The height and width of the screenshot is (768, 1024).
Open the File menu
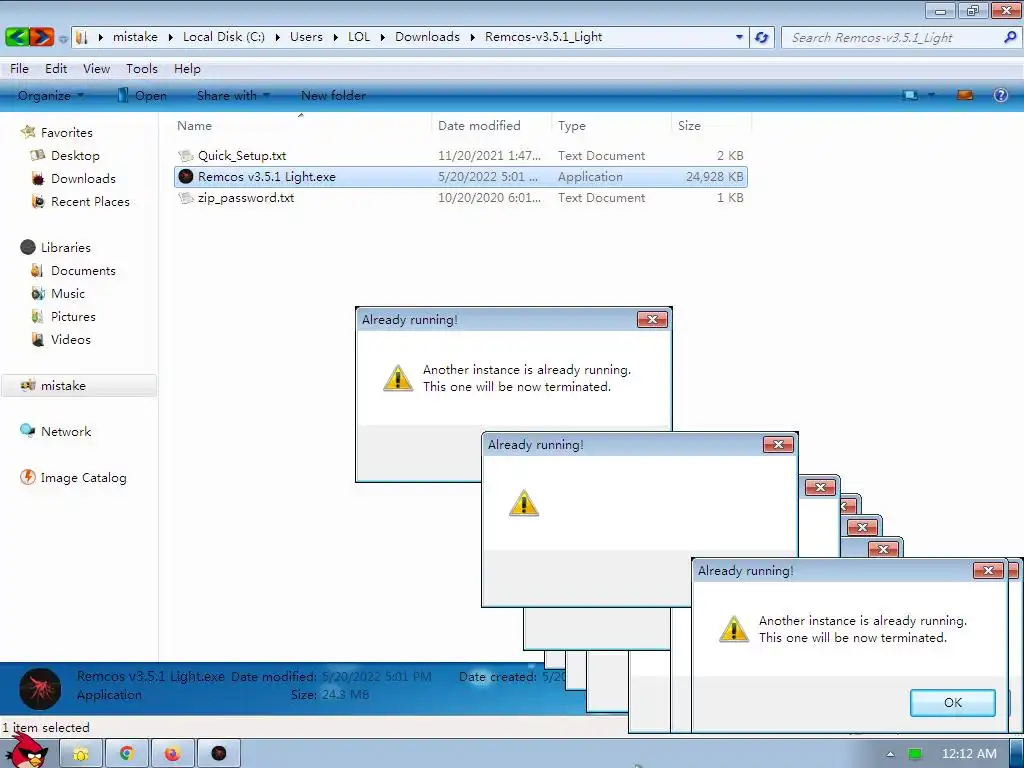pyautogui.click(x=19, y=69)
